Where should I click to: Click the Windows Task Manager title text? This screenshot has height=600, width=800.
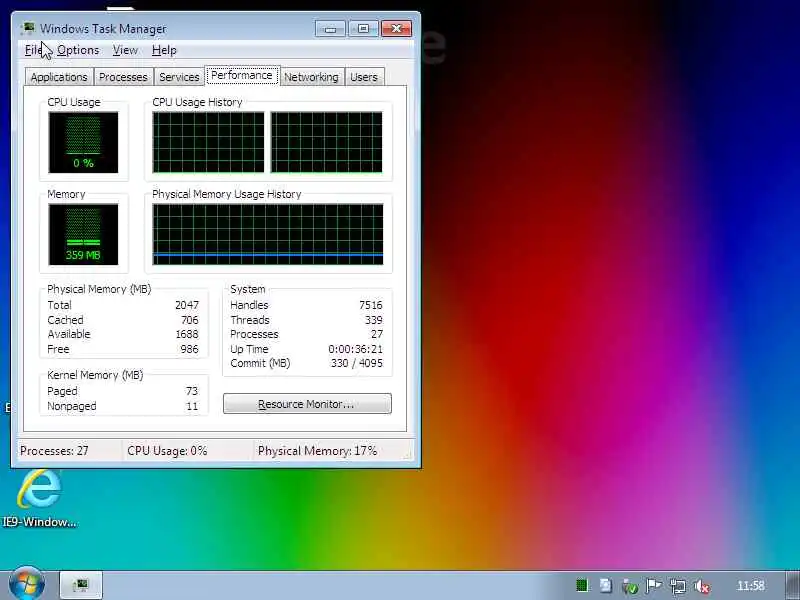tap(103, 29)
